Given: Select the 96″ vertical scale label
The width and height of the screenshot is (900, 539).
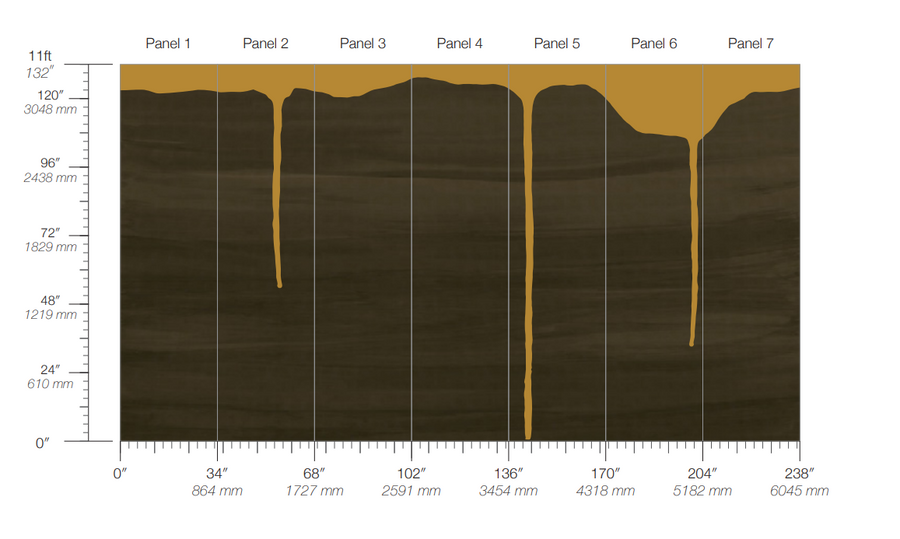Looking at the screenshot, I should pyautogui.click(x=50, y=164).
